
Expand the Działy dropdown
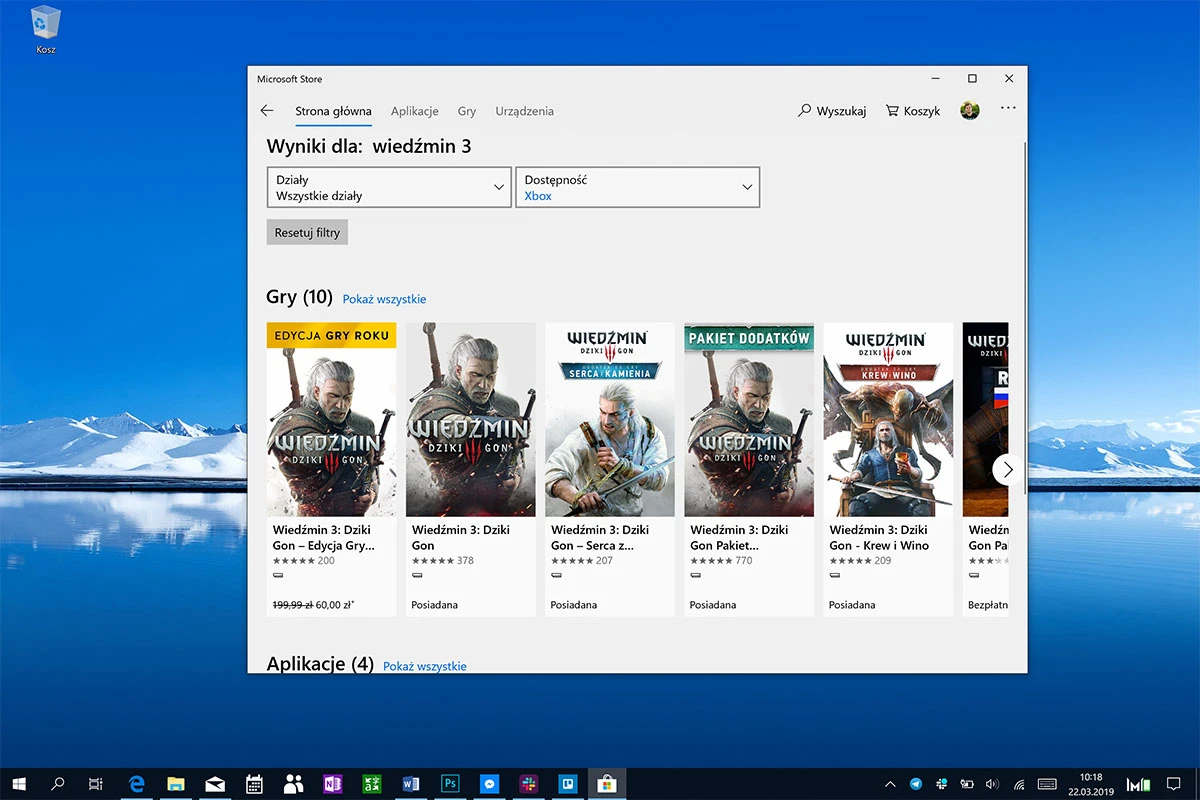[389, 187]
